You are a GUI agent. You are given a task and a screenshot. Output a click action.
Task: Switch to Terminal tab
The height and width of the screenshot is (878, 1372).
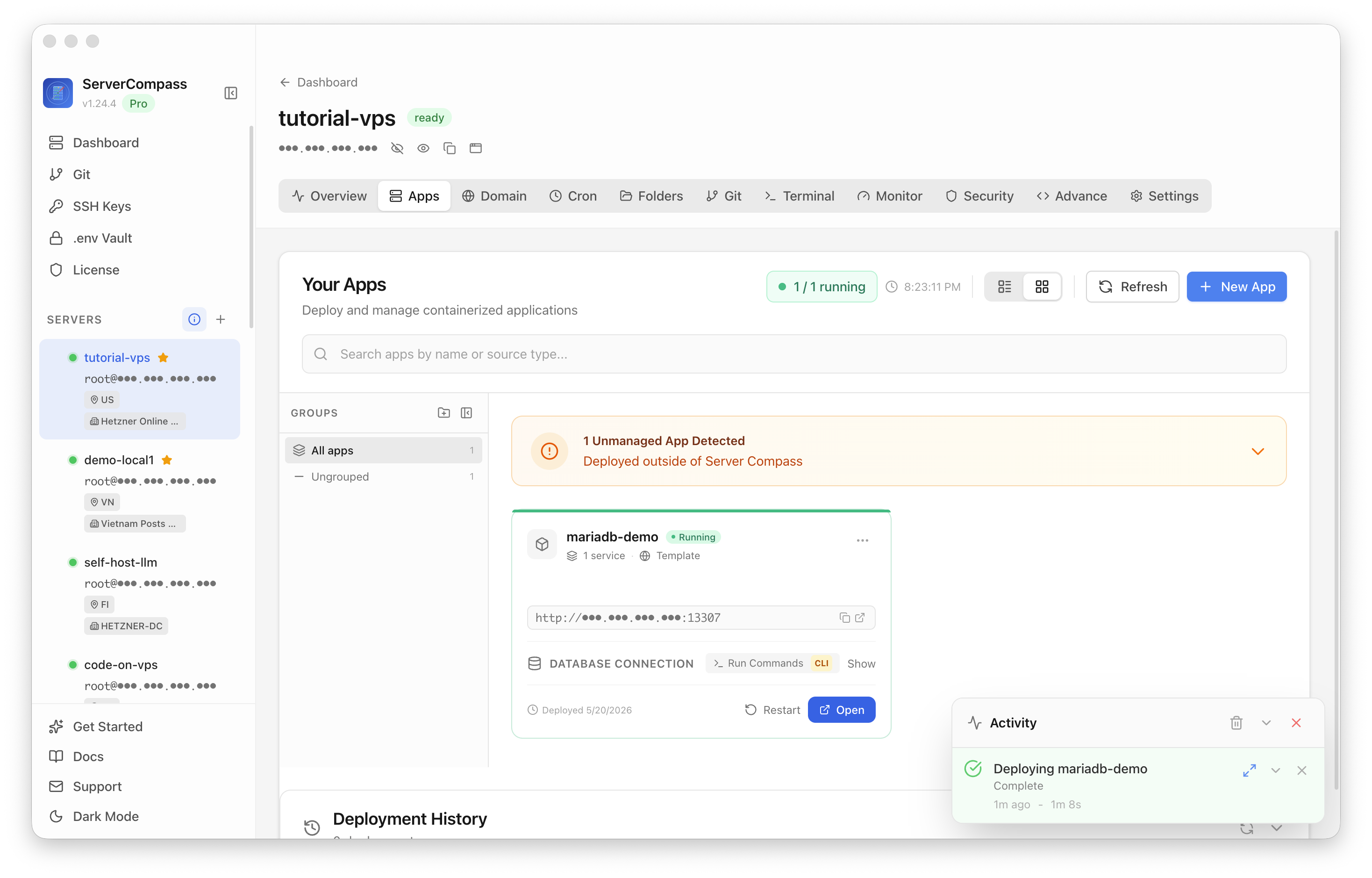800,196
